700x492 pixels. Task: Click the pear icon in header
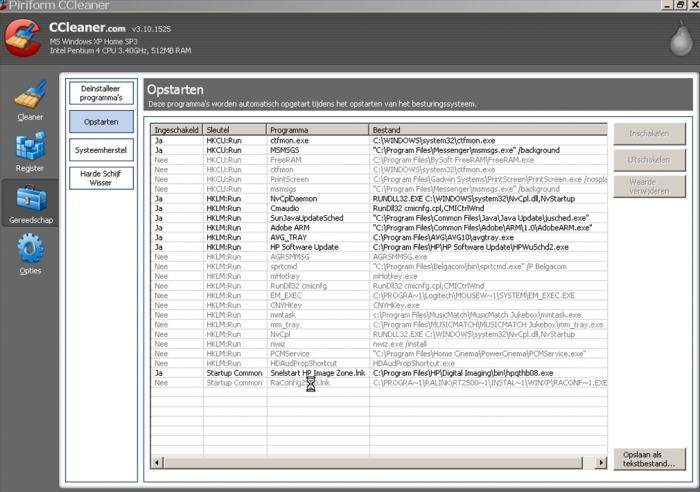coord(681,39)
